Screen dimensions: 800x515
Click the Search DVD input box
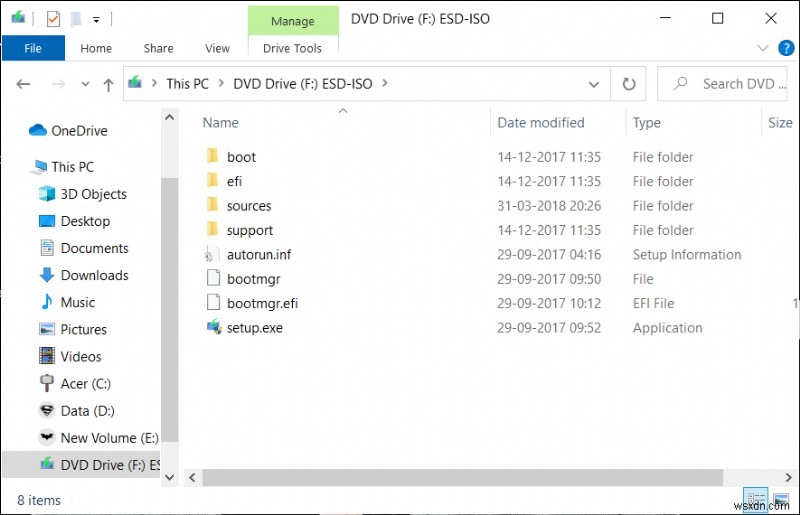(x=722, y=84)
